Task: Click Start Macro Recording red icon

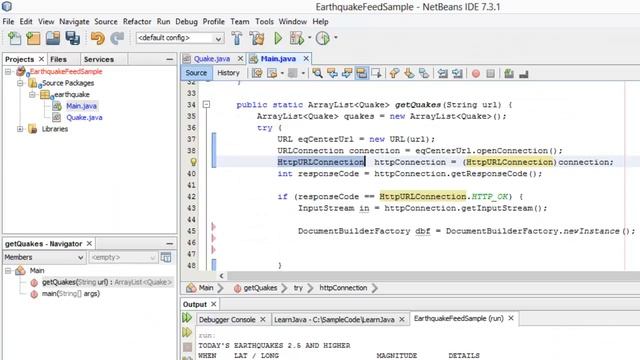Action: [x=476, y=74]
